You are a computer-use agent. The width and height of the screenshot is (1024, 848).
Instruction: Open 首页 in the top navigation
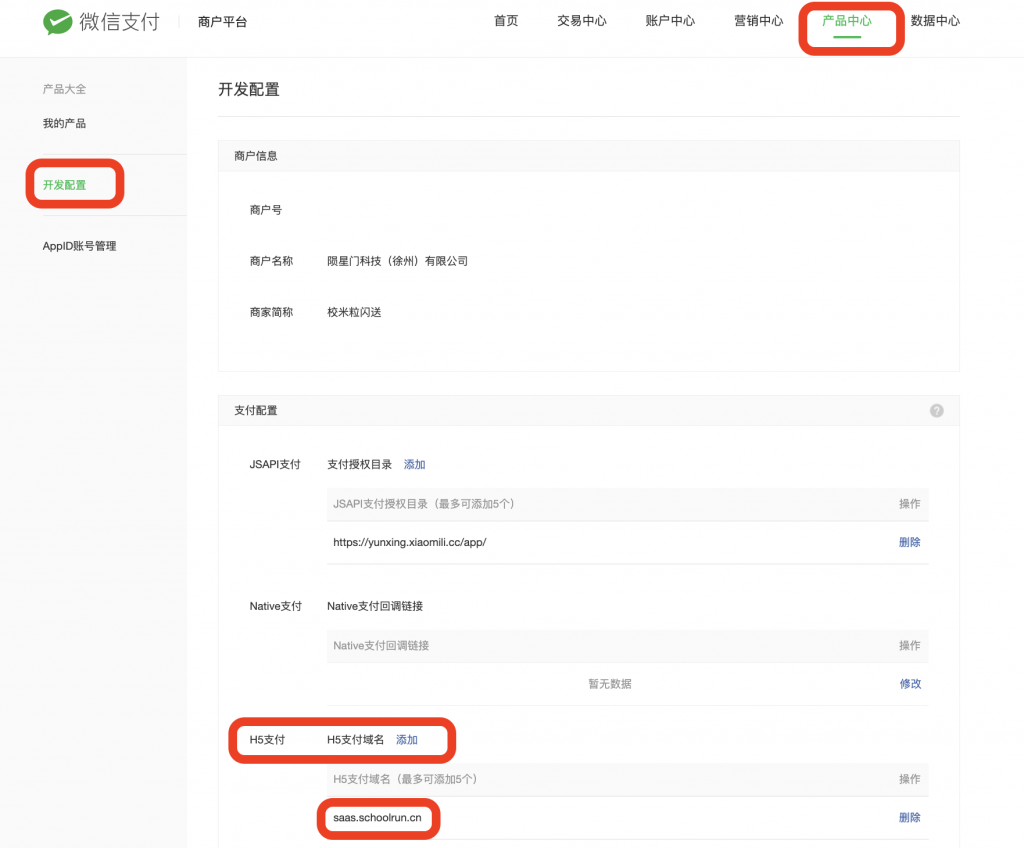(x=505, y=20)
